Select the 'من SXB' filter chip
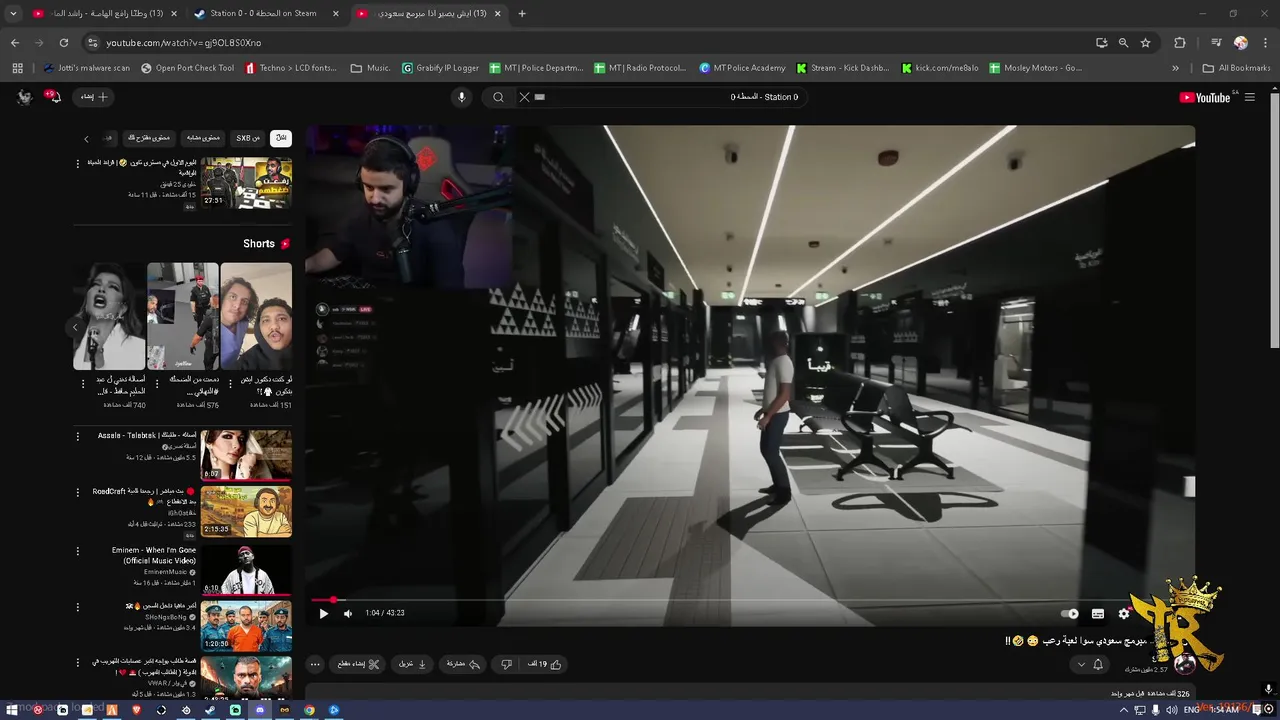 pos(248,138)
